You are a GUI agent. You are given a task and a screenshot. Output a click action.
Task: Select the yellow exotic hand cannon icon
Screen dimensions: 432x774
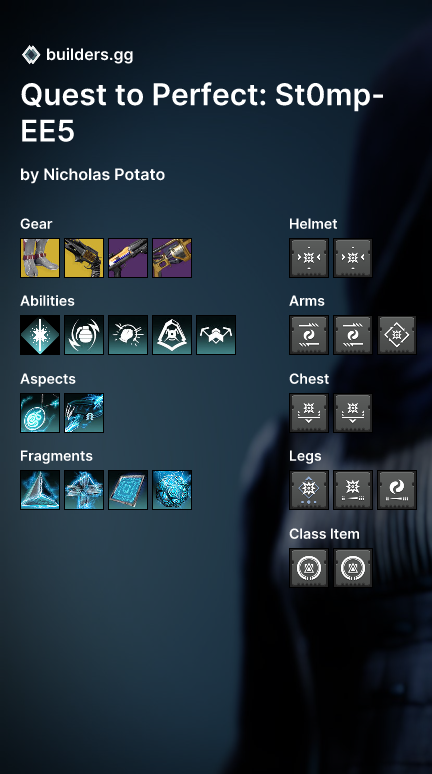coord(84,258)
